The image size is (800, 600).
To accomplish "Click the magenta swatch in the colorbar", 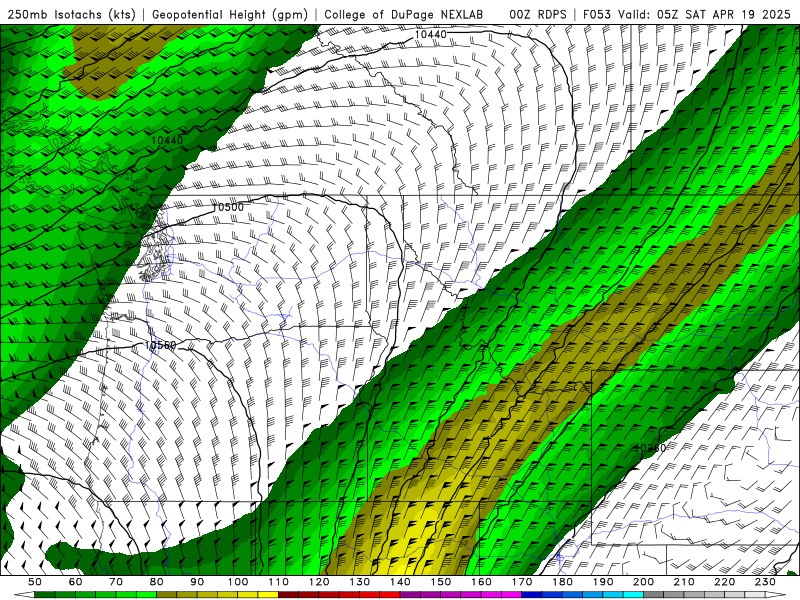I will click(x=511, y=595).
